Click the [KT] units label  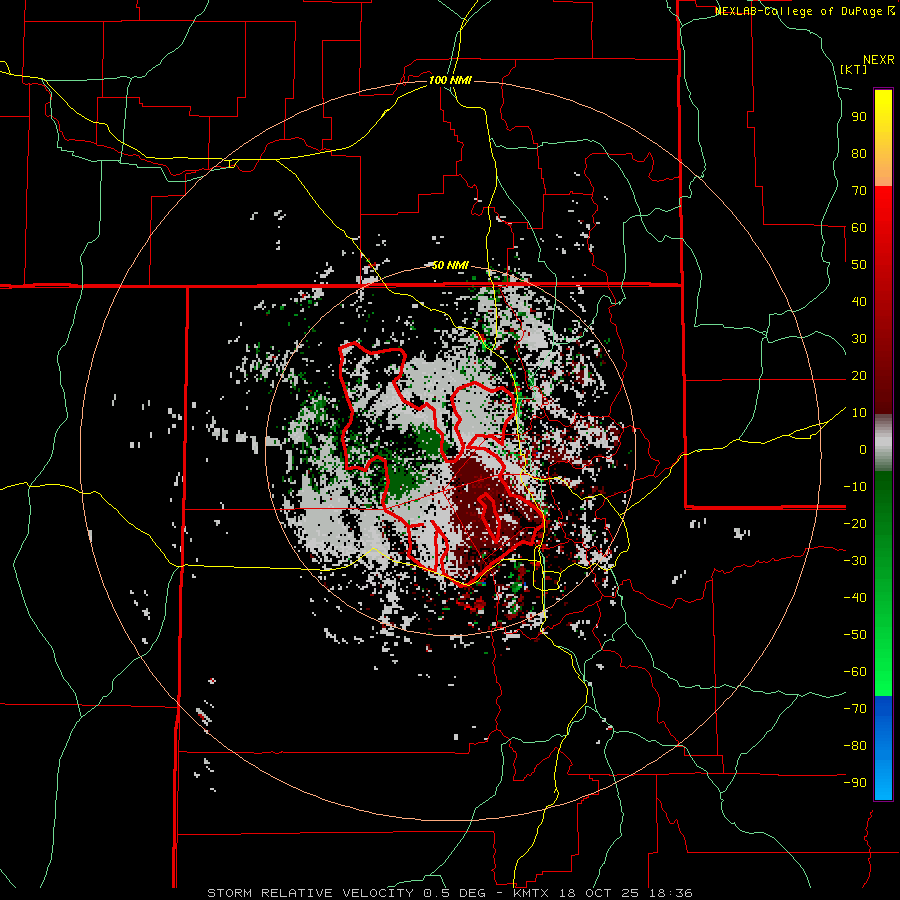pyautogui.click(x=854, y=69)
